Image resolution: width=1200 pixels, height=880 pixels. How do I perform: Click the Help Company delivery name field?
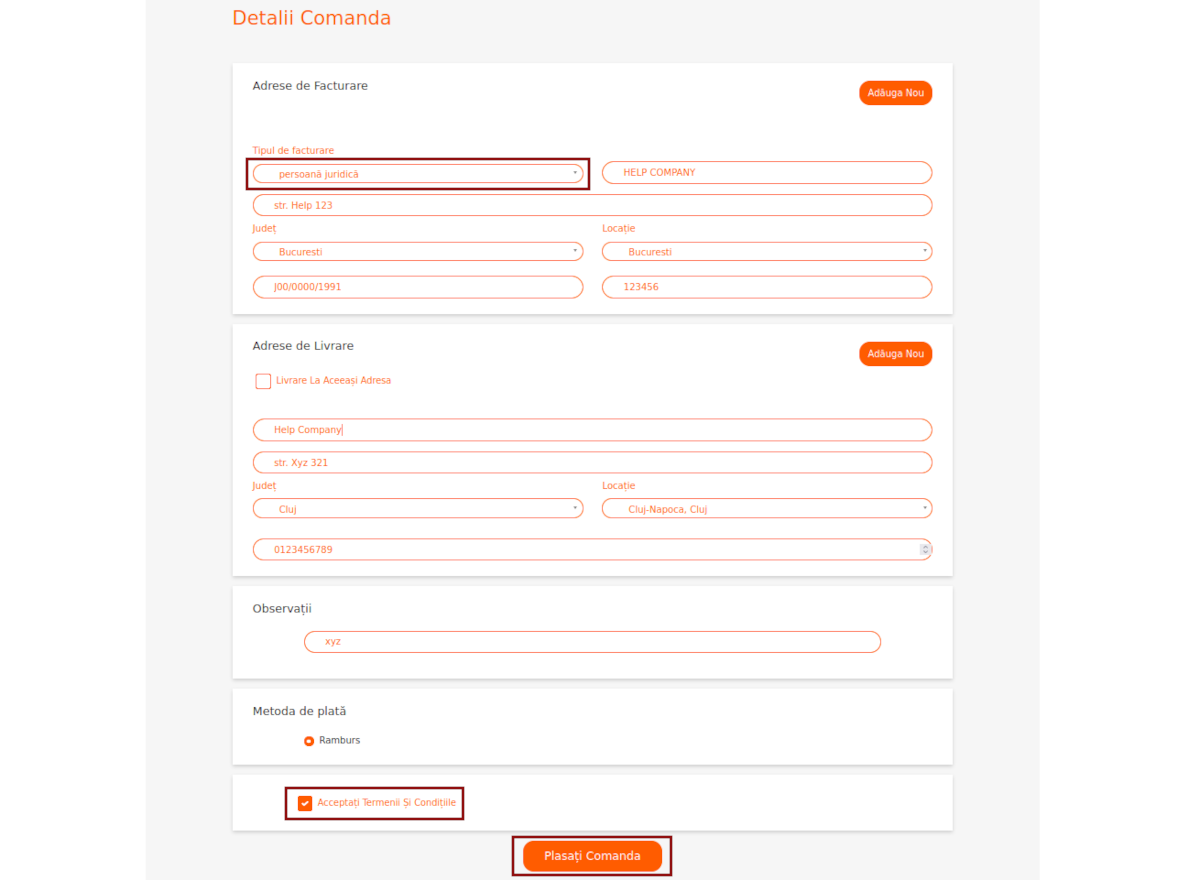coord(592,430)
